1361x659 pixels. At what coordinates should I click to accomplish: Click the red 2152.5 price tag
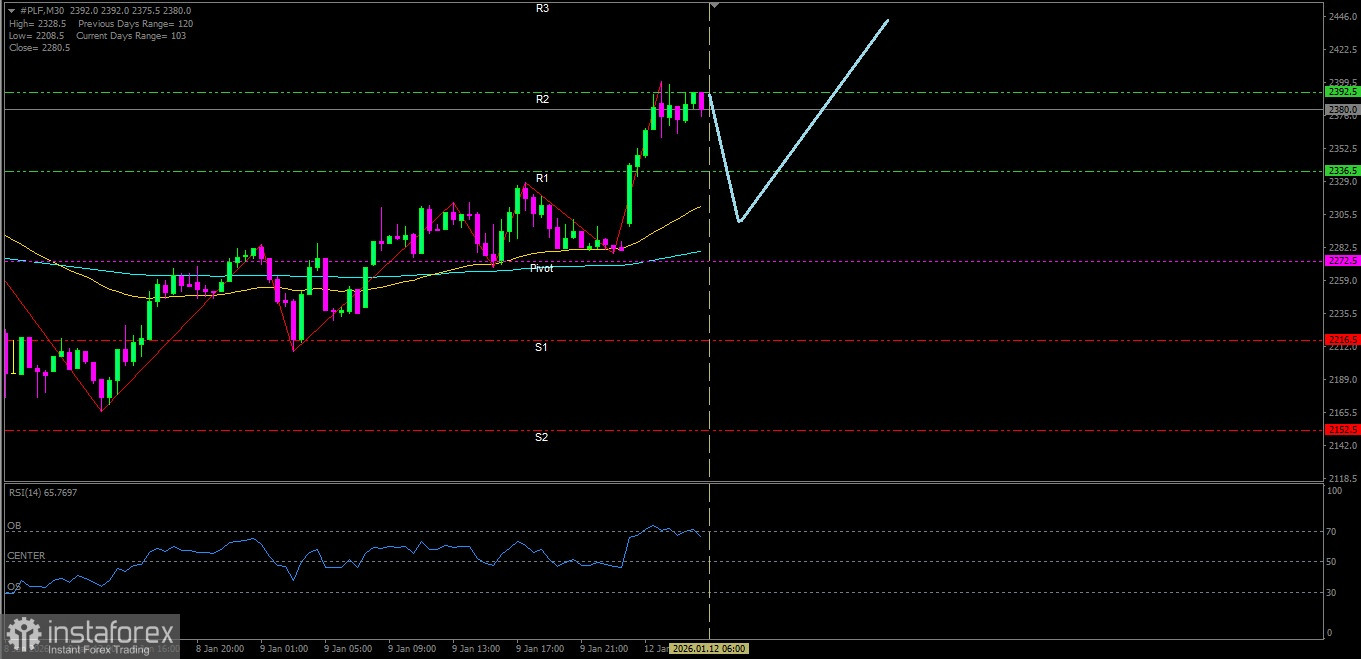[1341, 430]
